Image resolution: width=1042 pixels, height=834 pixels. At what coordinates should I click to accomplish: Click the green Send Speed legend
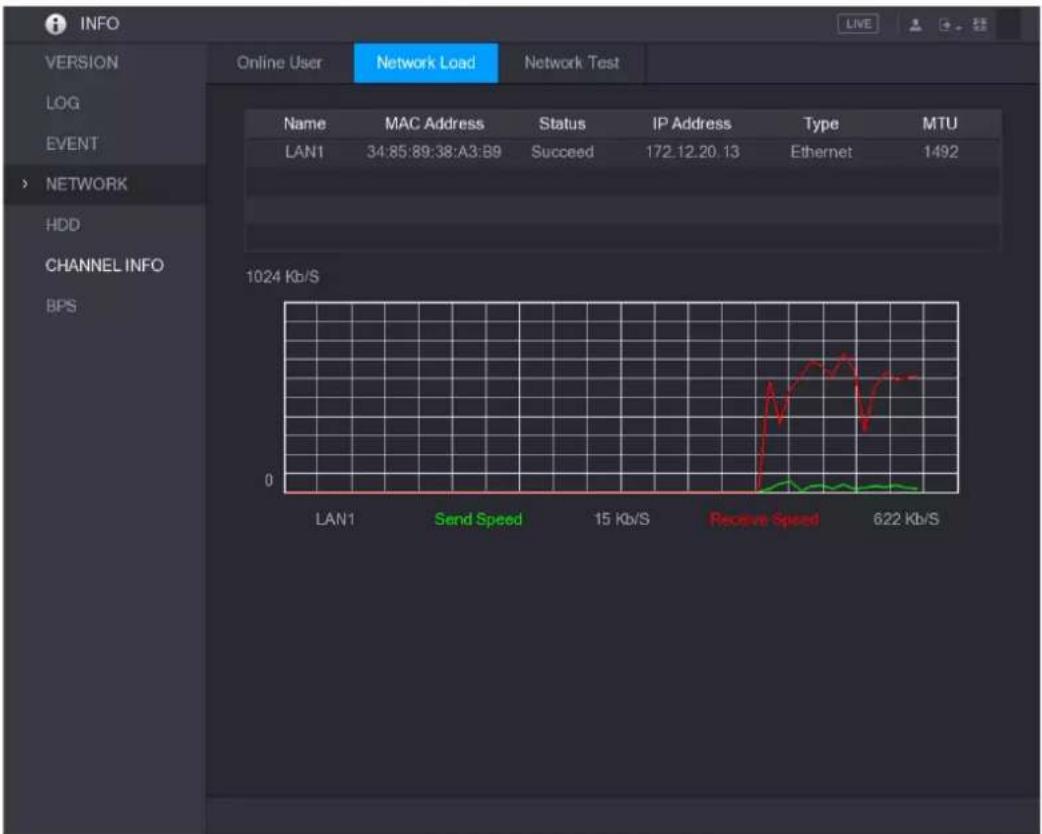coord(478,519)
